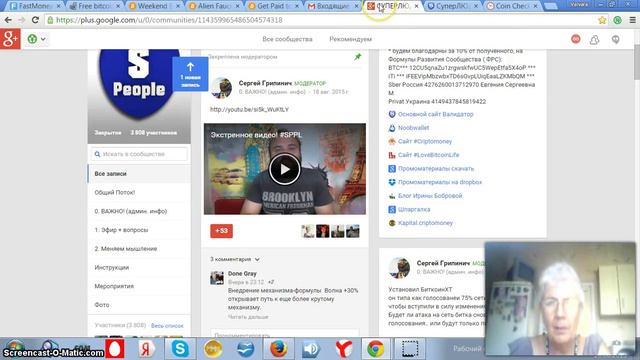This screenshot has height=360, width=640.
Task: Open Основной сайт Валидатор link
Action: [x=436, y=114]
